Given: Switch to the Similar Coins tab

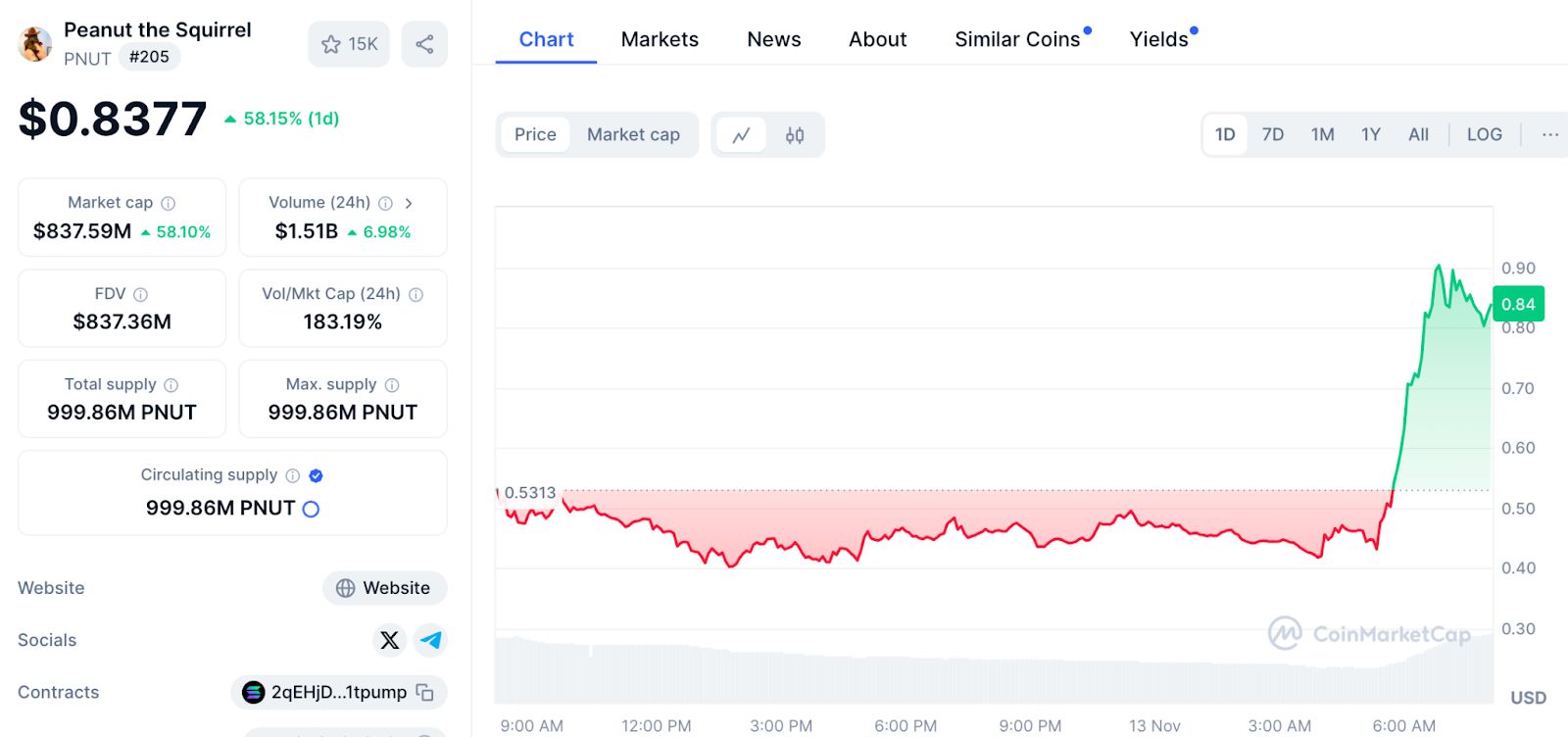Looking at the screenshot, I should click(x=1017, y=40).
